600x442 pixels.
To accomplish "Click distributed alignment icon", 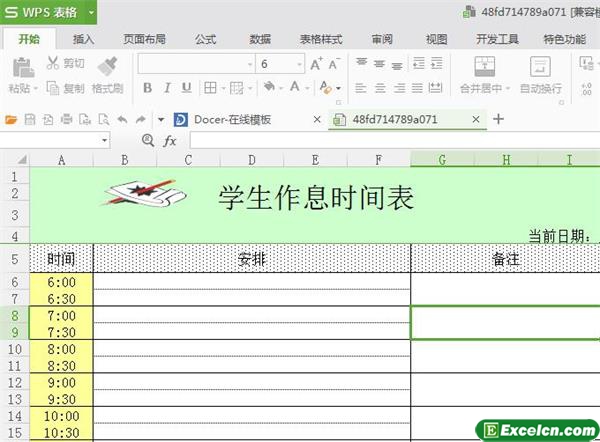I will (435, 88).
